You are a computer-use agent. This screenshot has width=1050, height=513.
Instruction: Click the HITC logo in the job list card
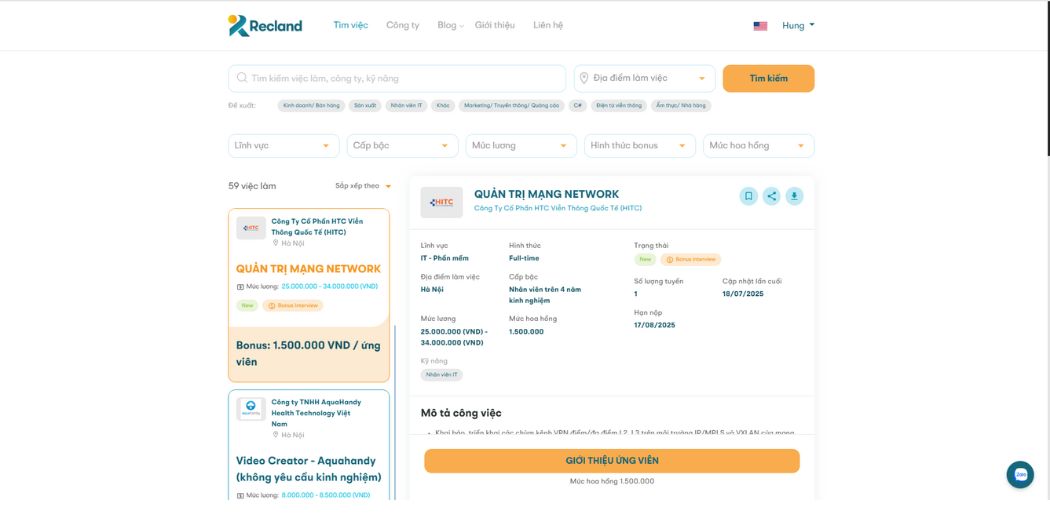click(251, 228)
